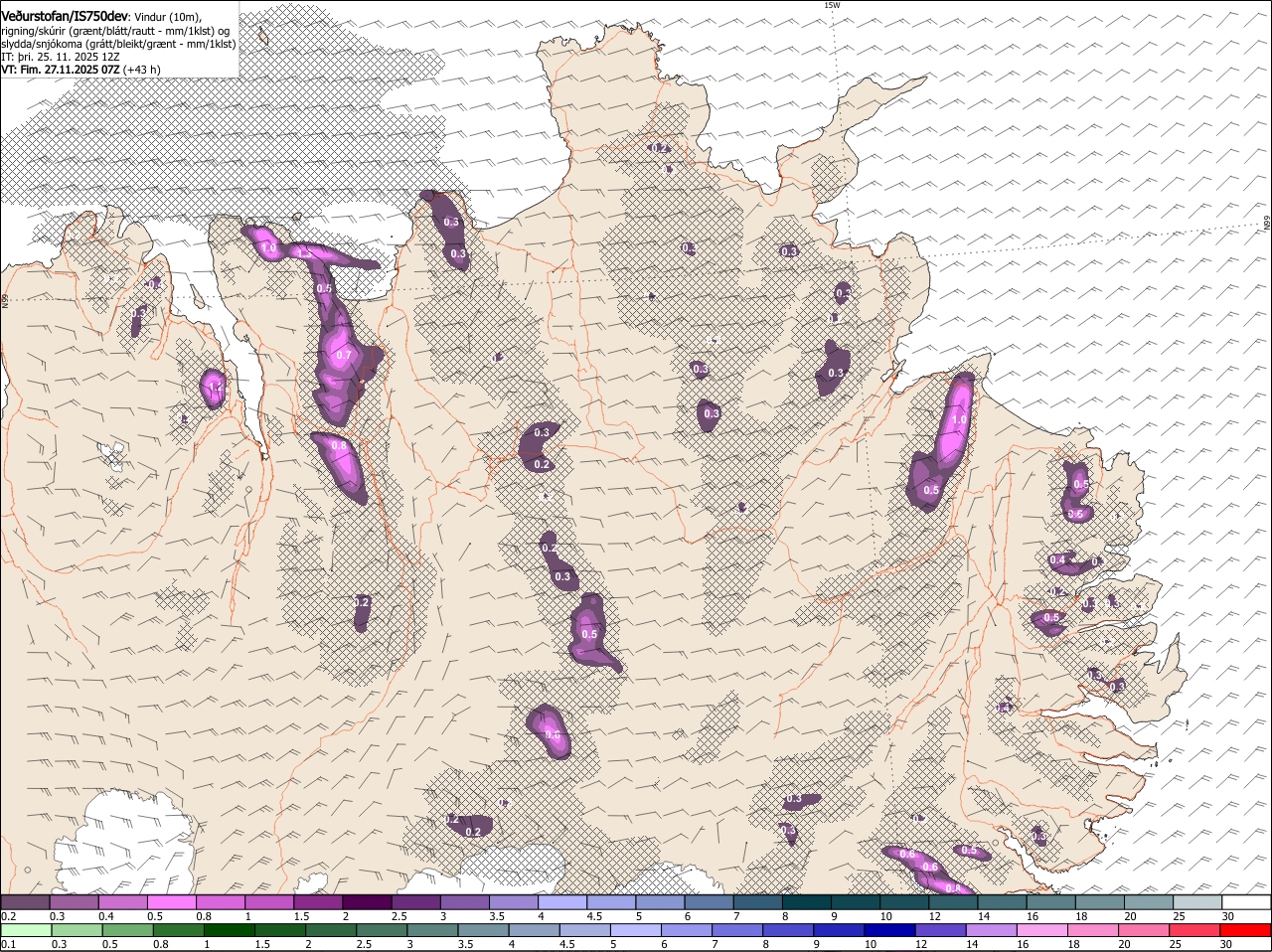The width and height of the screenshot is (1272, 952).
Task: Pick dark green rain scale swatch between 1 and 1.5
Action: 230,930
